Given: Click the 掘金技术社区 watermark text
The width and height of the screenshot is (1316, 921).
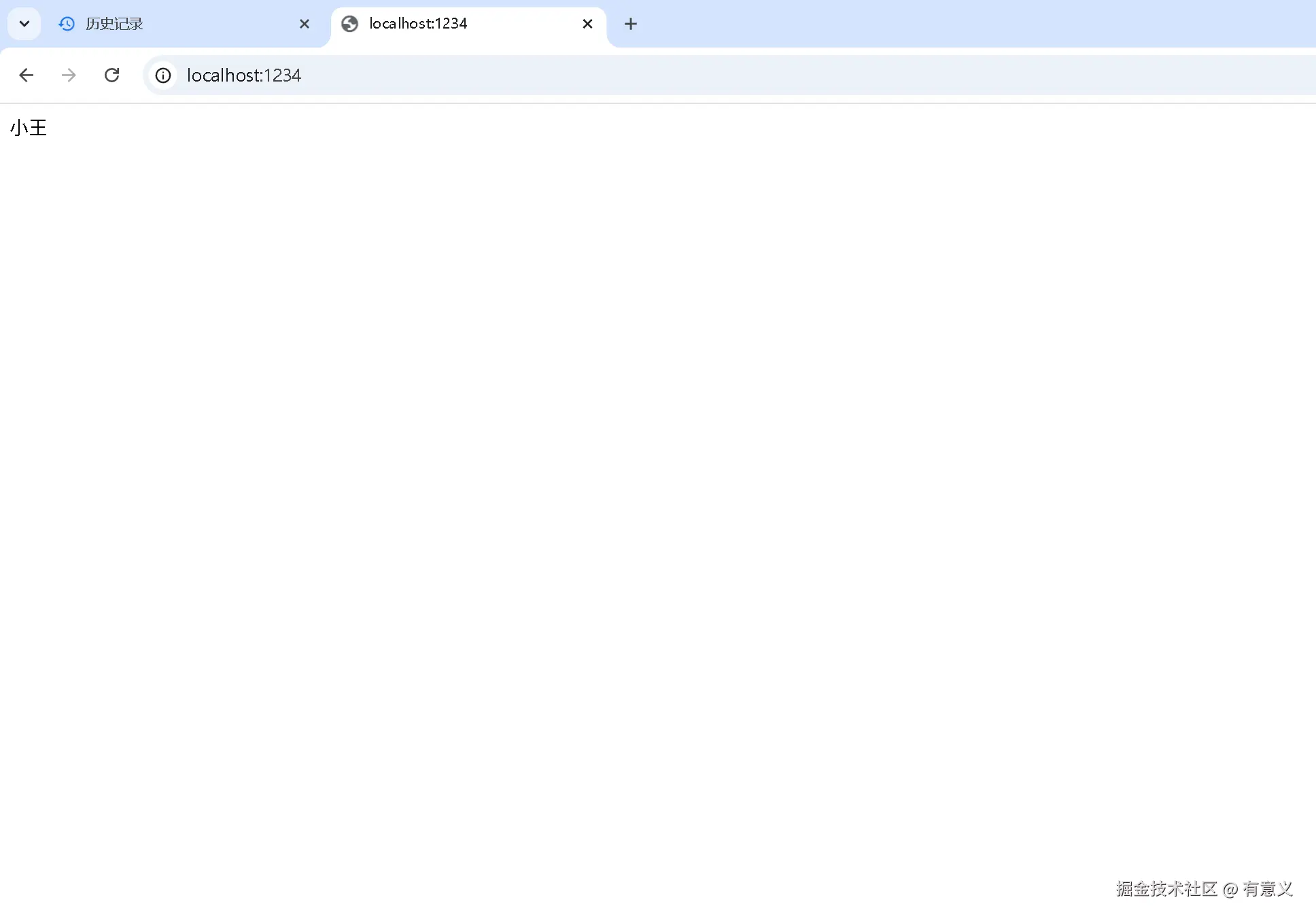Looking at the screenshot, I should coord(1166,888).
